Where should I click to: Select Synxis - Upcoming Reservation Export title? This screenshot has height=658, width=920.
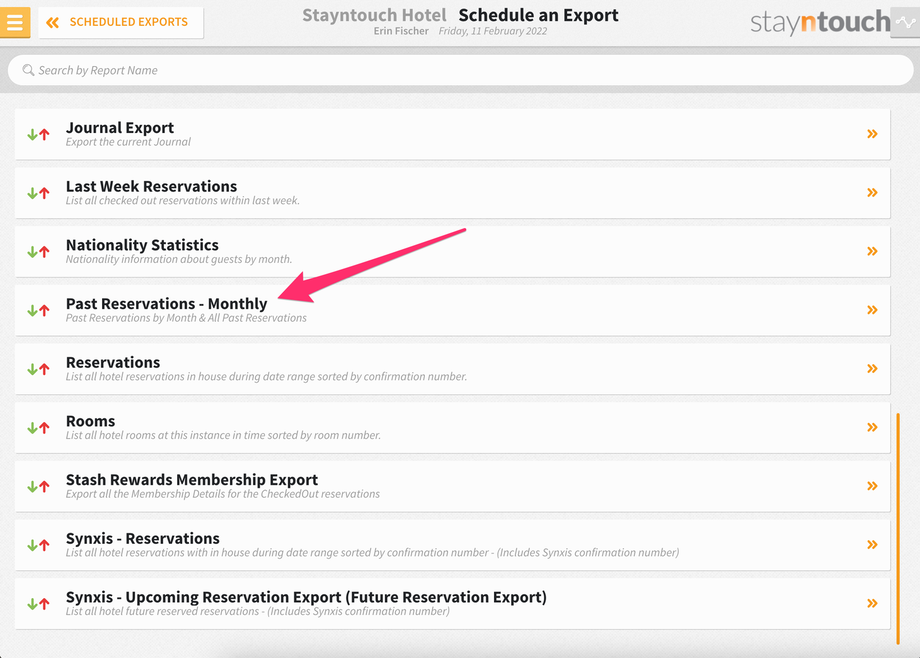tap(306, 597)
